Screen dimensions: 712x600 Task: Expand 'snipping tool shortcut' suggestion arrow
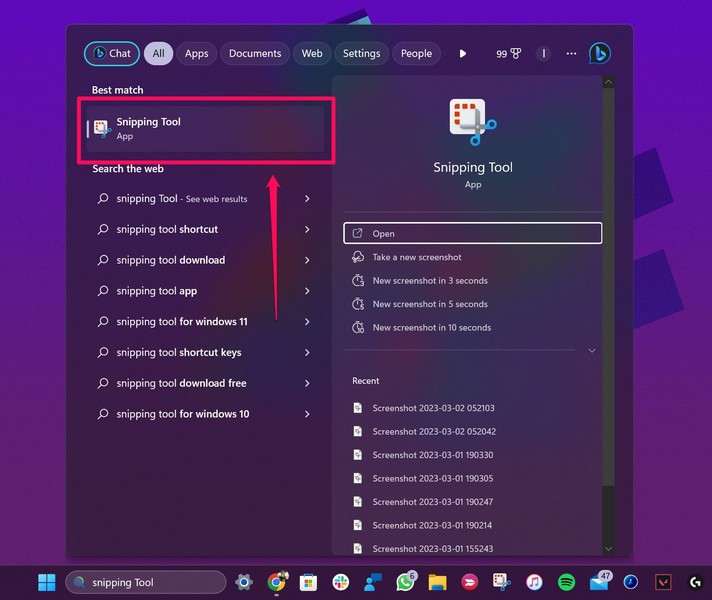[x=307, y=229]
